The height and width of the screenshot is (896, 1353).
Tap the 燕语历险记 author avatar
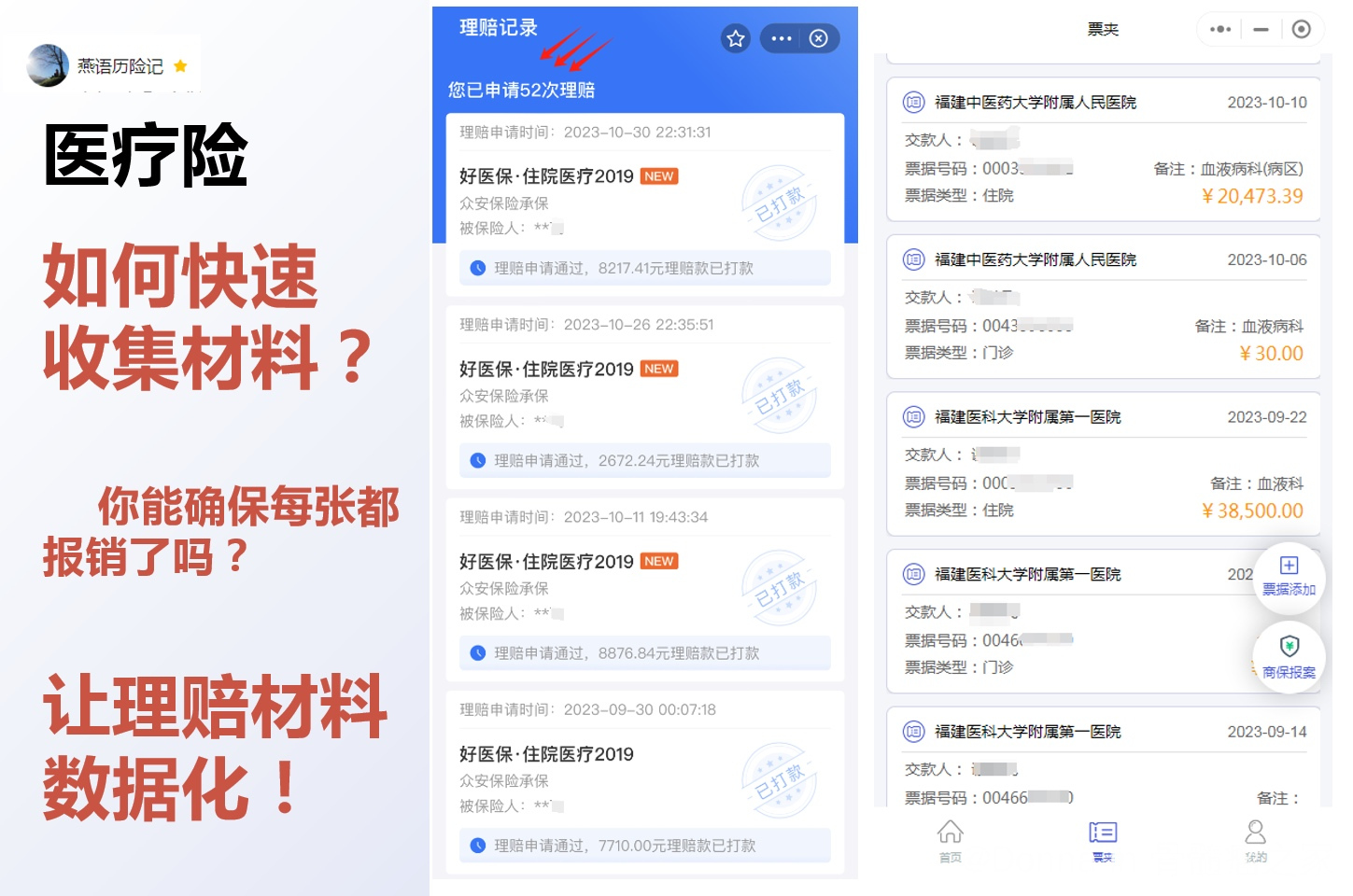pos(48,65)
